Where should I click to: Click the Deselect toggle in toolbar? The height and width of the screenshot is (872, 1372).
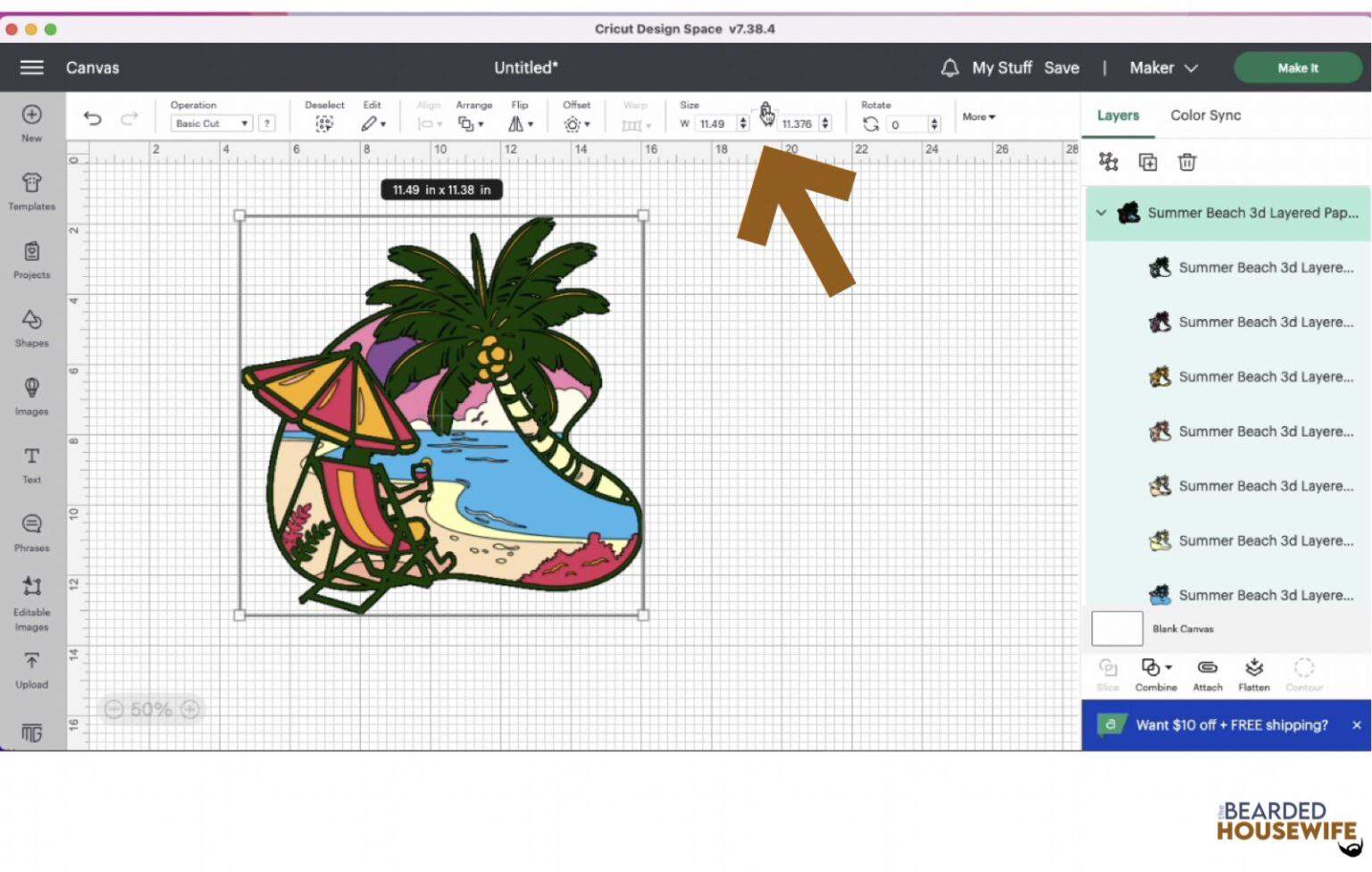324,124
